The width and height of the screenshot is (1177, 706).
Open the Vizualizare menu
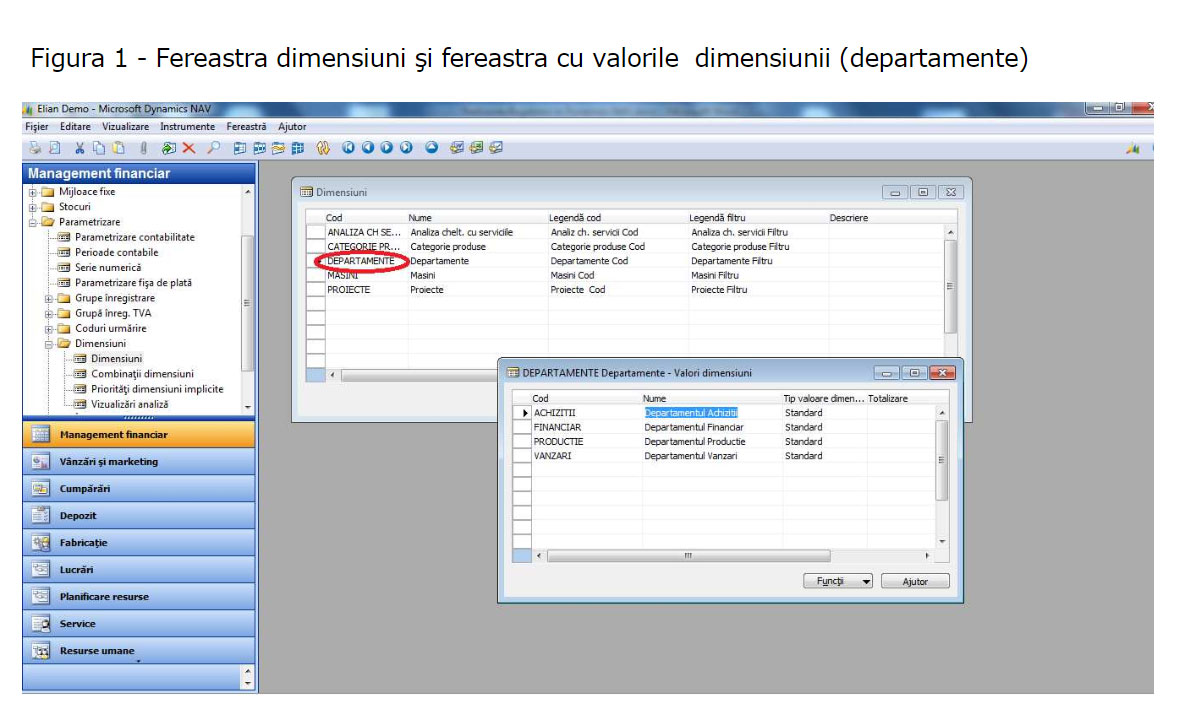tap(125, 127)
